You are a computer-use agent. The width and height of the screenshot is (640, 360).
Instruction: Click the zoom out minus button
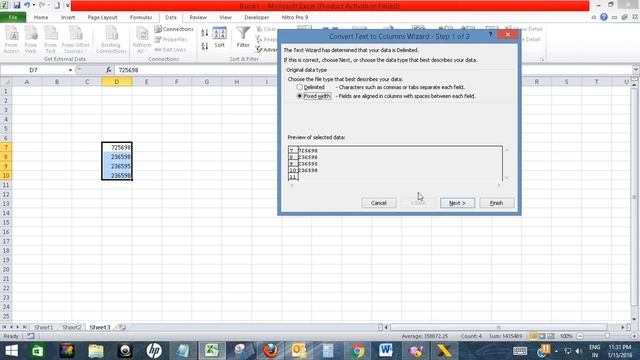[580, 336]
